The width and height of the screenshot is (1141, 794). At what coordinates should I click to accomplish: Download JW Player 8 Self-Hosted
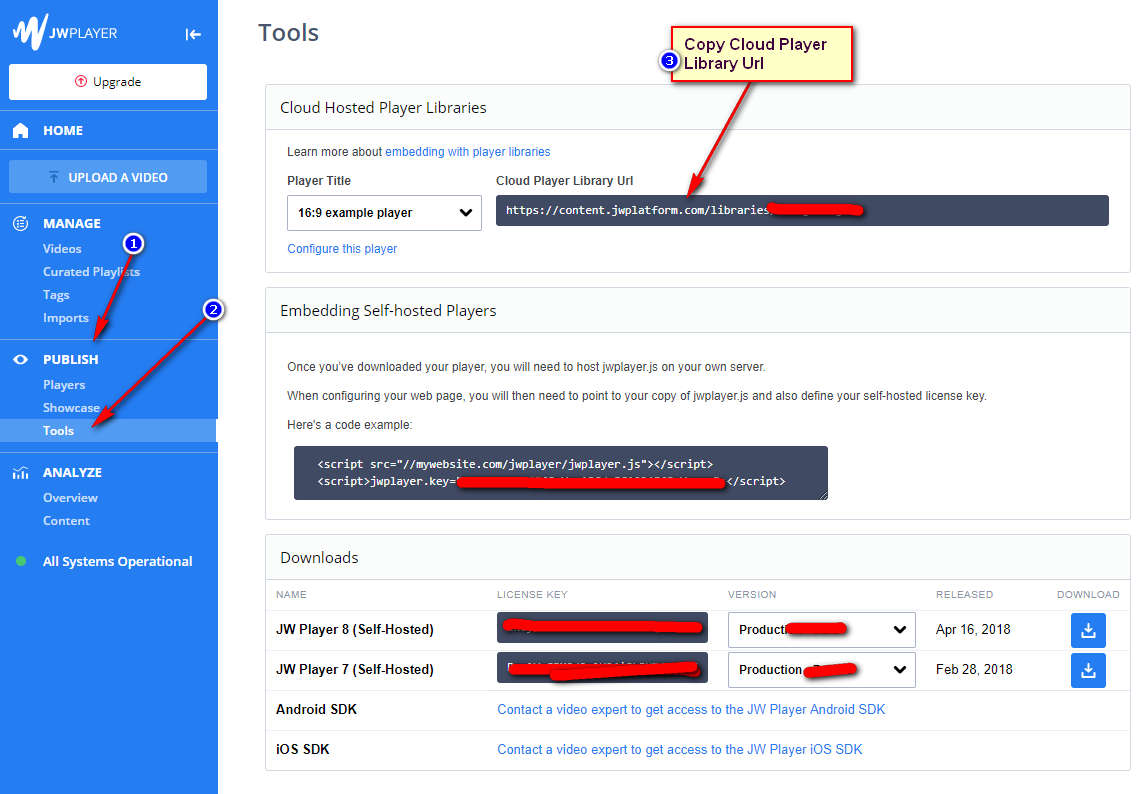tap(1088, 630)
